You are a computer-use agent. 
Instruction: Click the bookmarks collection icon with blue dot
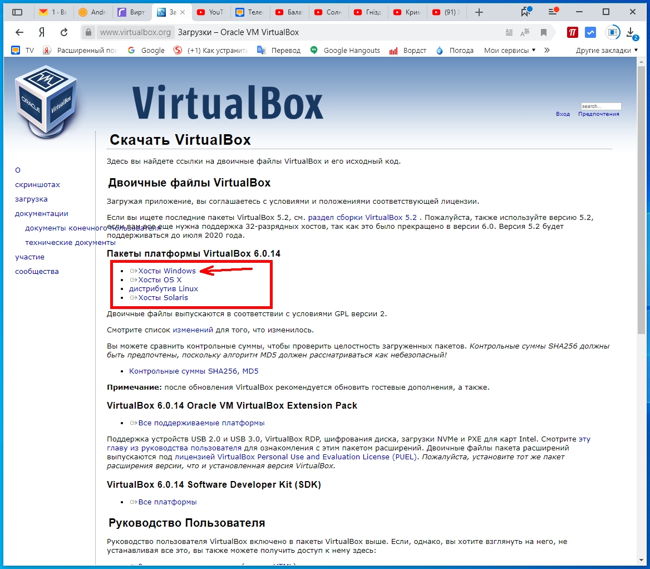click(526, 12)
